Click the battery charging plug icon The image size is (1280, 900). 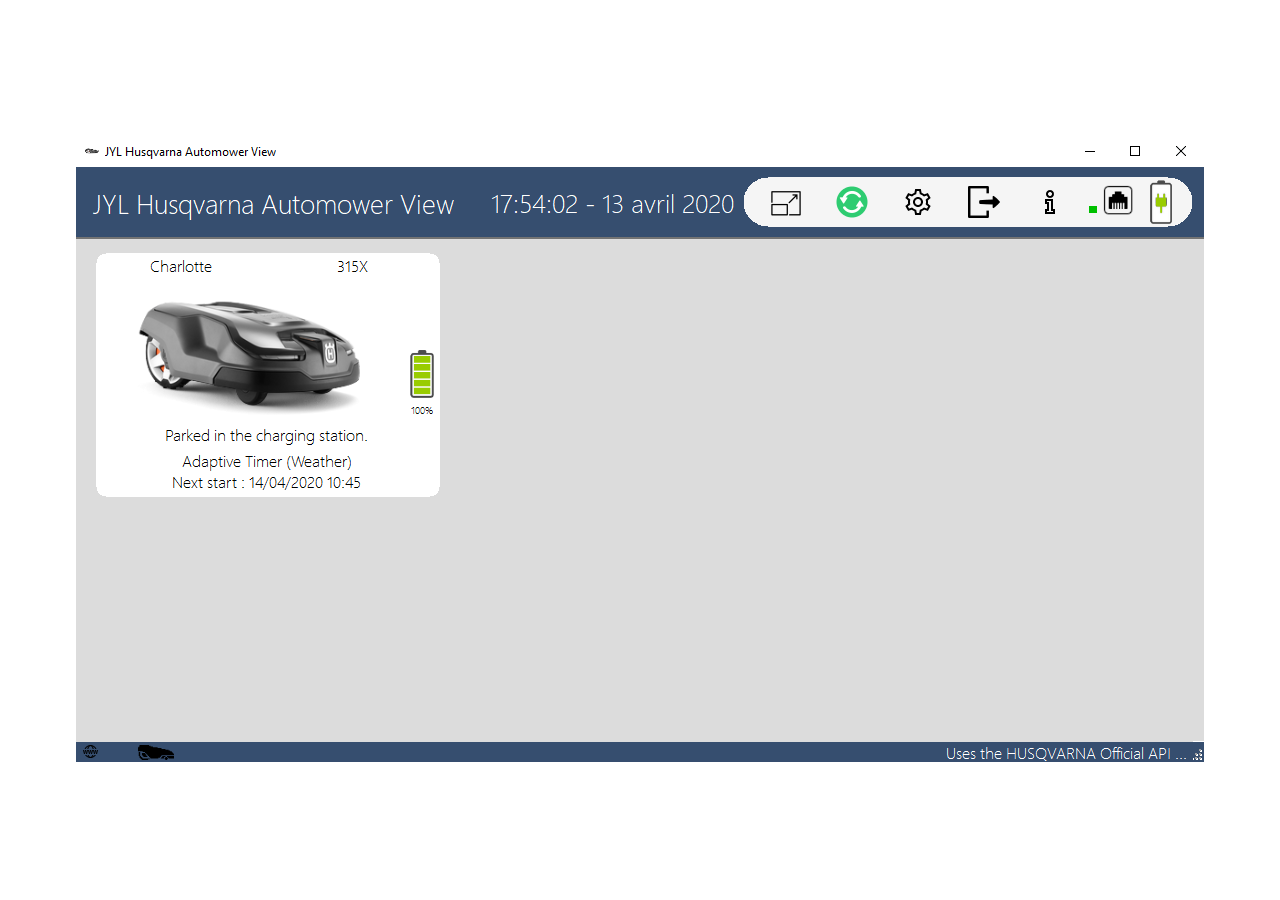coord(1161,201)
